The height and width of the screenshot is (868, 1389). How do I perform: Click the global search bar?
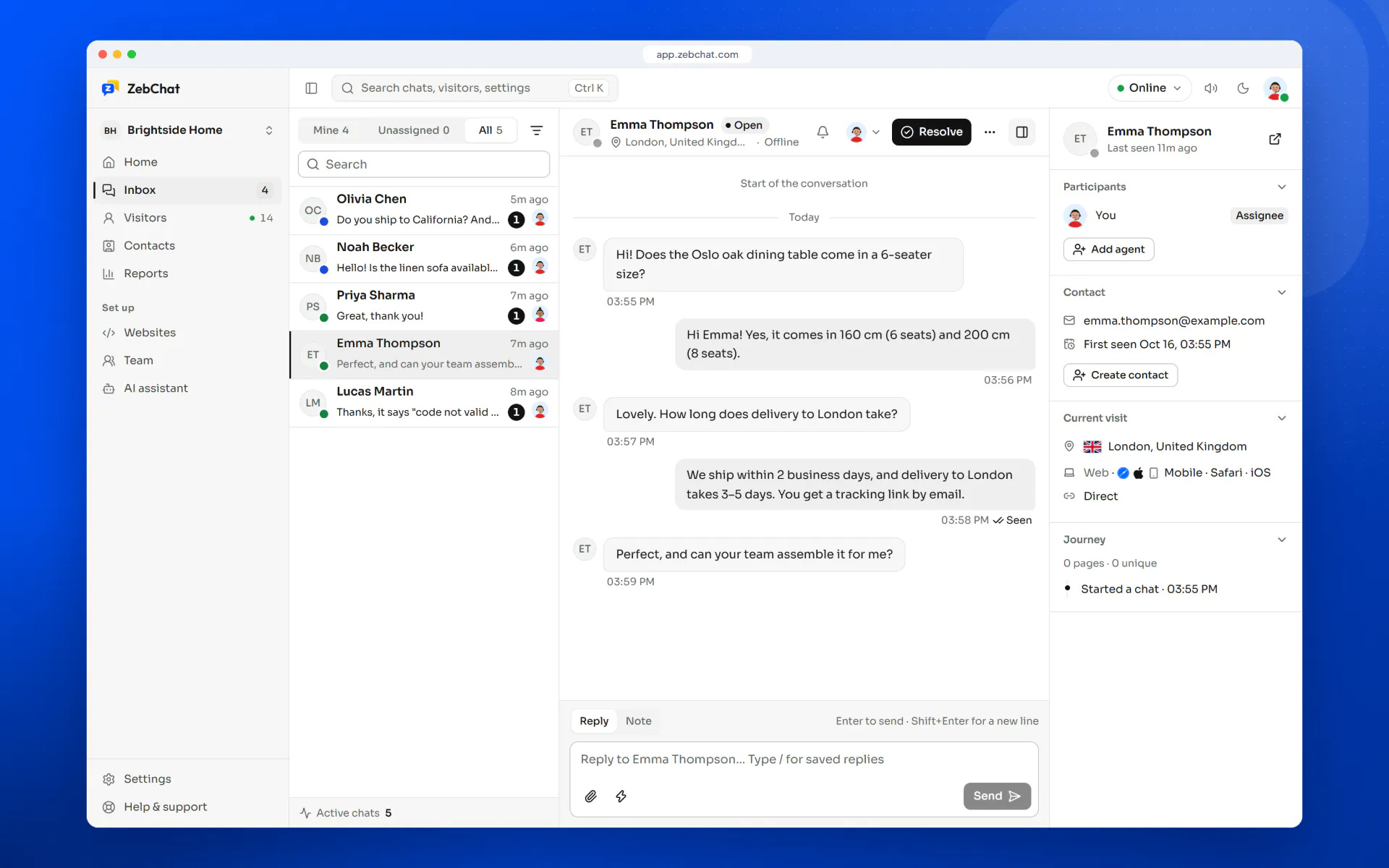[475, 88]
